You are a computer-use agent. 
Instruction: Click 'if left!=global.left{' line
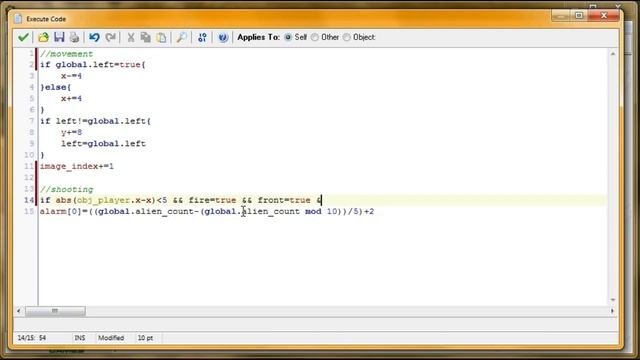tap(96, 121)
